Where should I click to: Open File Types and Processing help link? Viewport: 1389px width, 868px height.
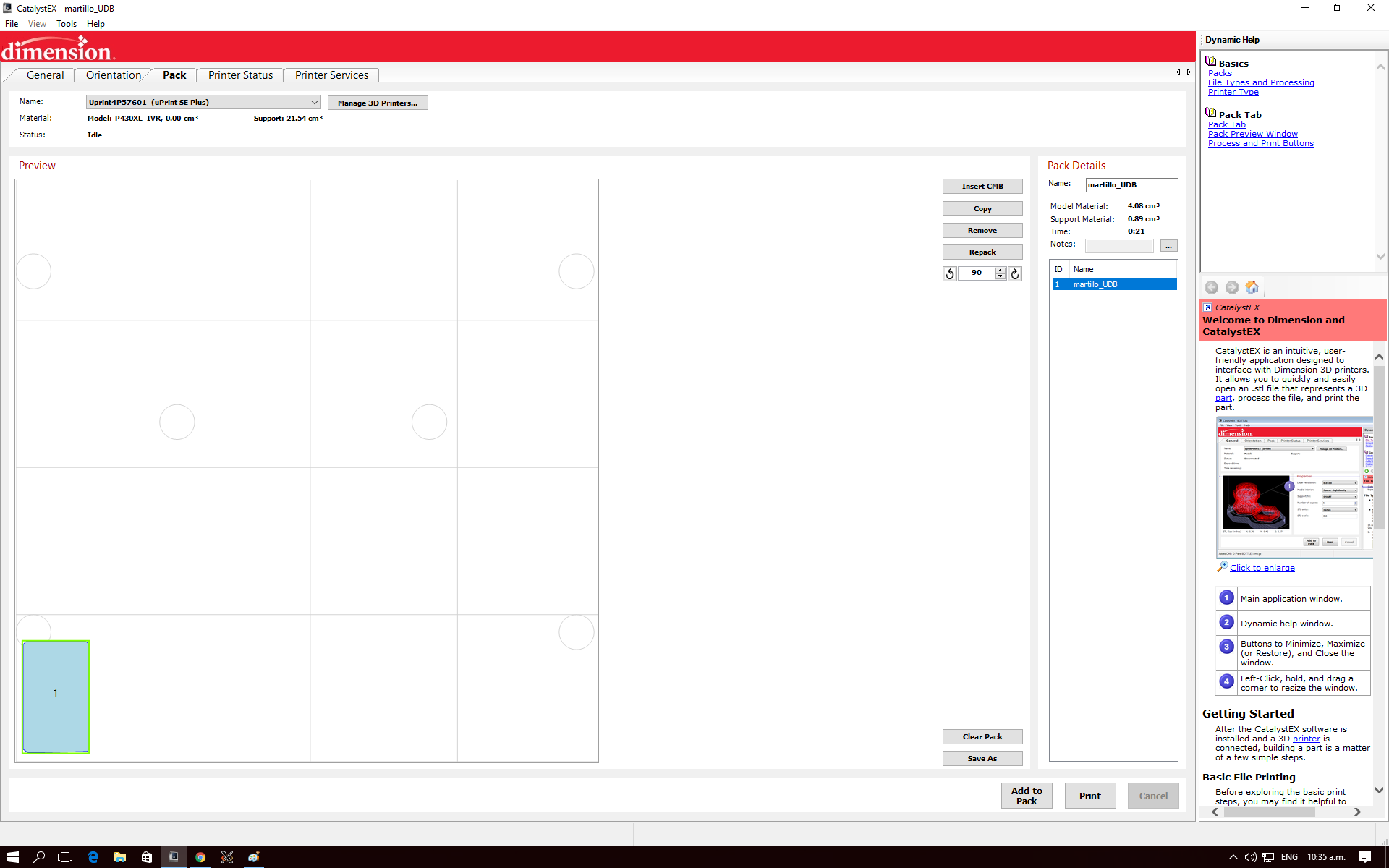point(1261,82)
